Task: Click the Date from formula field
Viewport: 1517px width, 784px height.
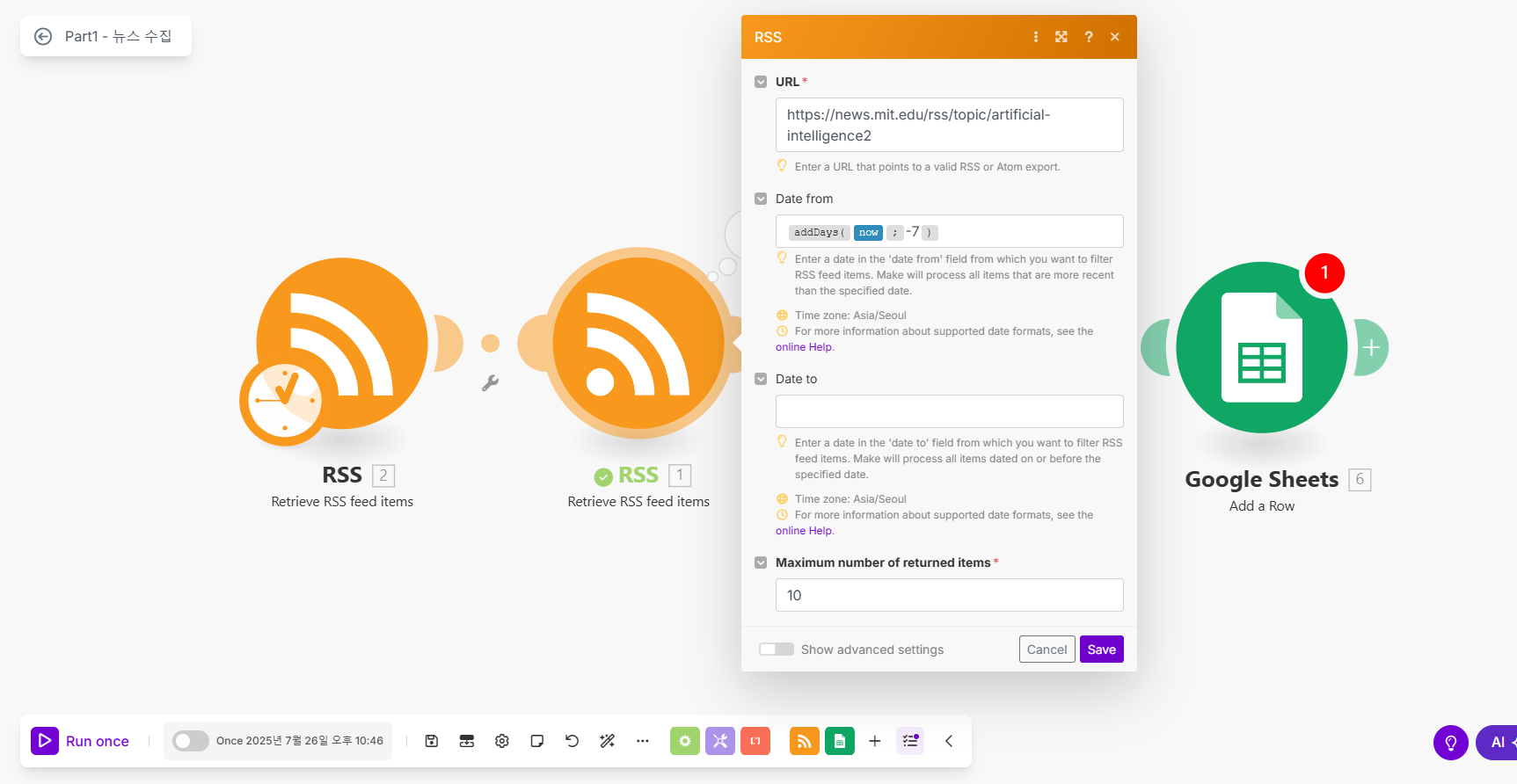Action: [x=950, y=231]
